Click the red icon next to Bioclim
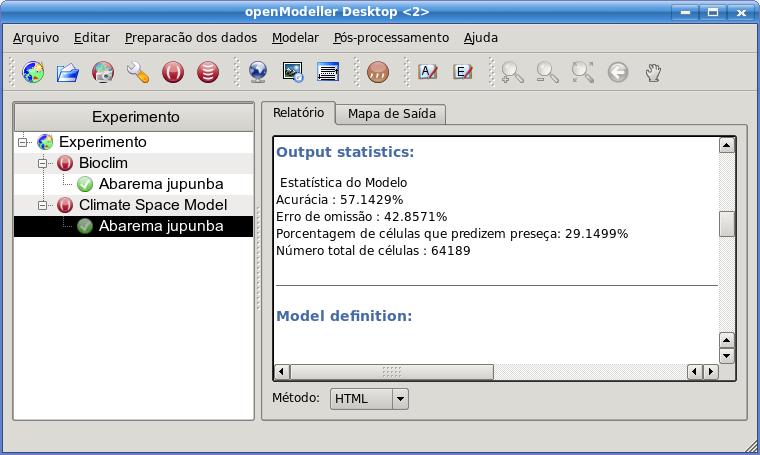 click(65, 163)
